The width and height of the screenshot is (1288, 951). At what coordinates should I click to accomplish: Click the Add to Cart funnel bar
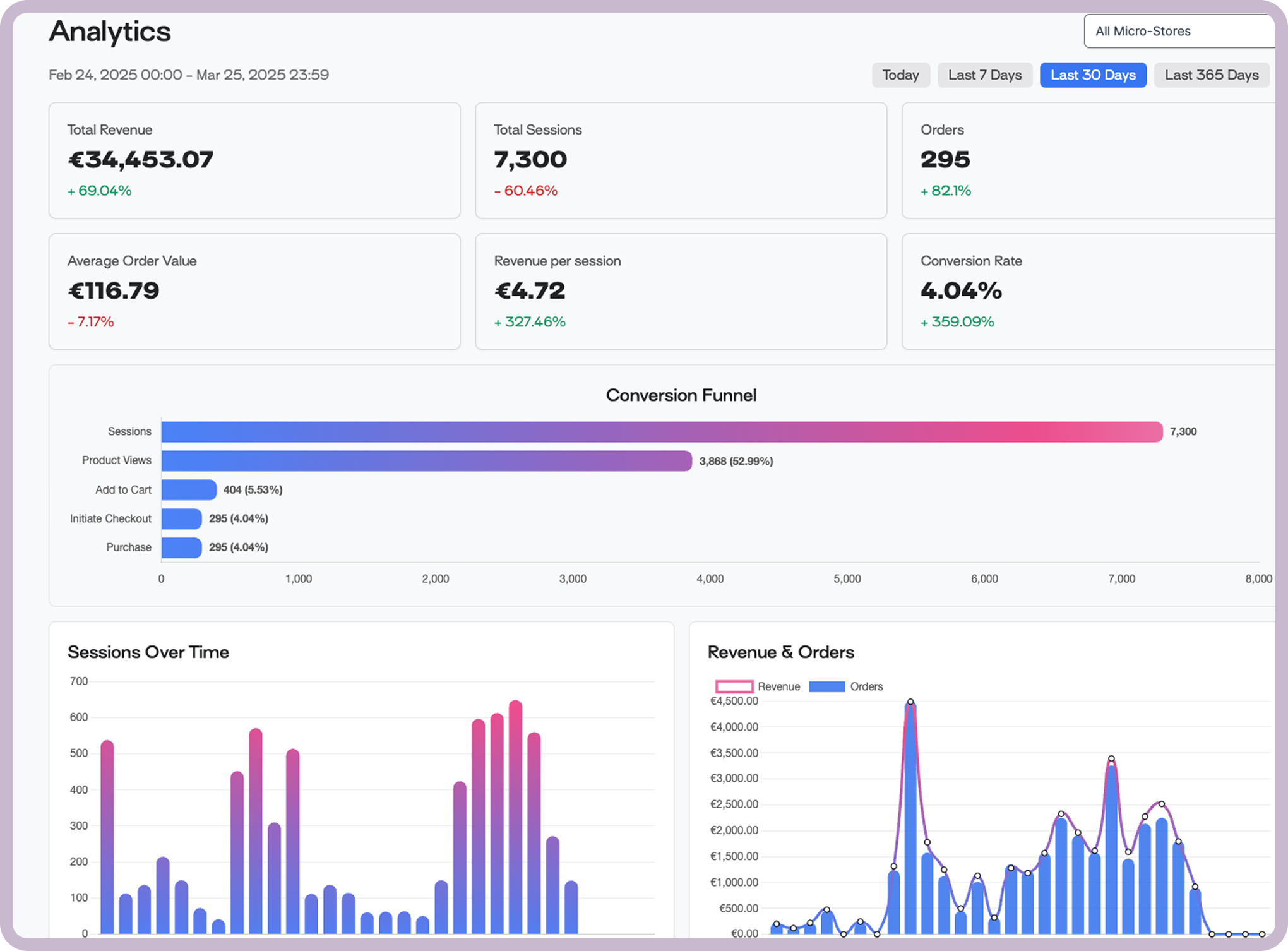click(x=189, y=489)
